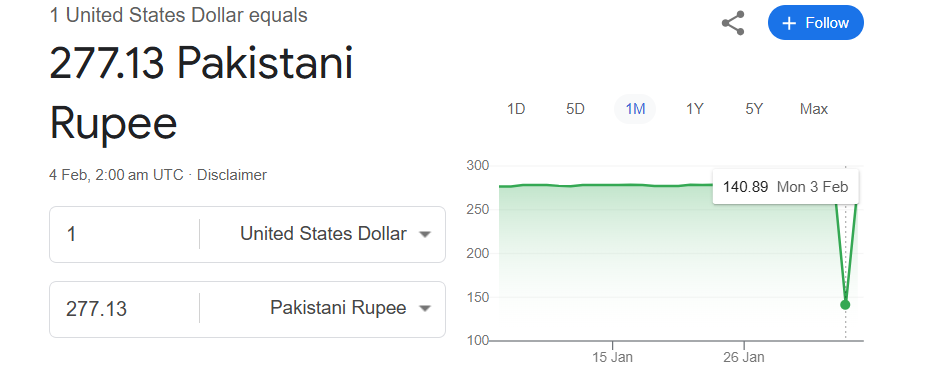Open the Disclaimer link

[232, 175]
